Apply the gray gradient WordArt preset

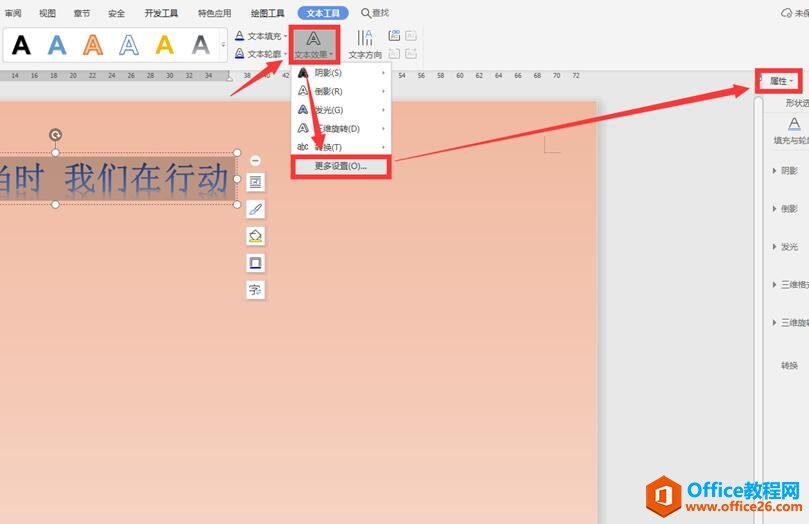coord(200,45)
